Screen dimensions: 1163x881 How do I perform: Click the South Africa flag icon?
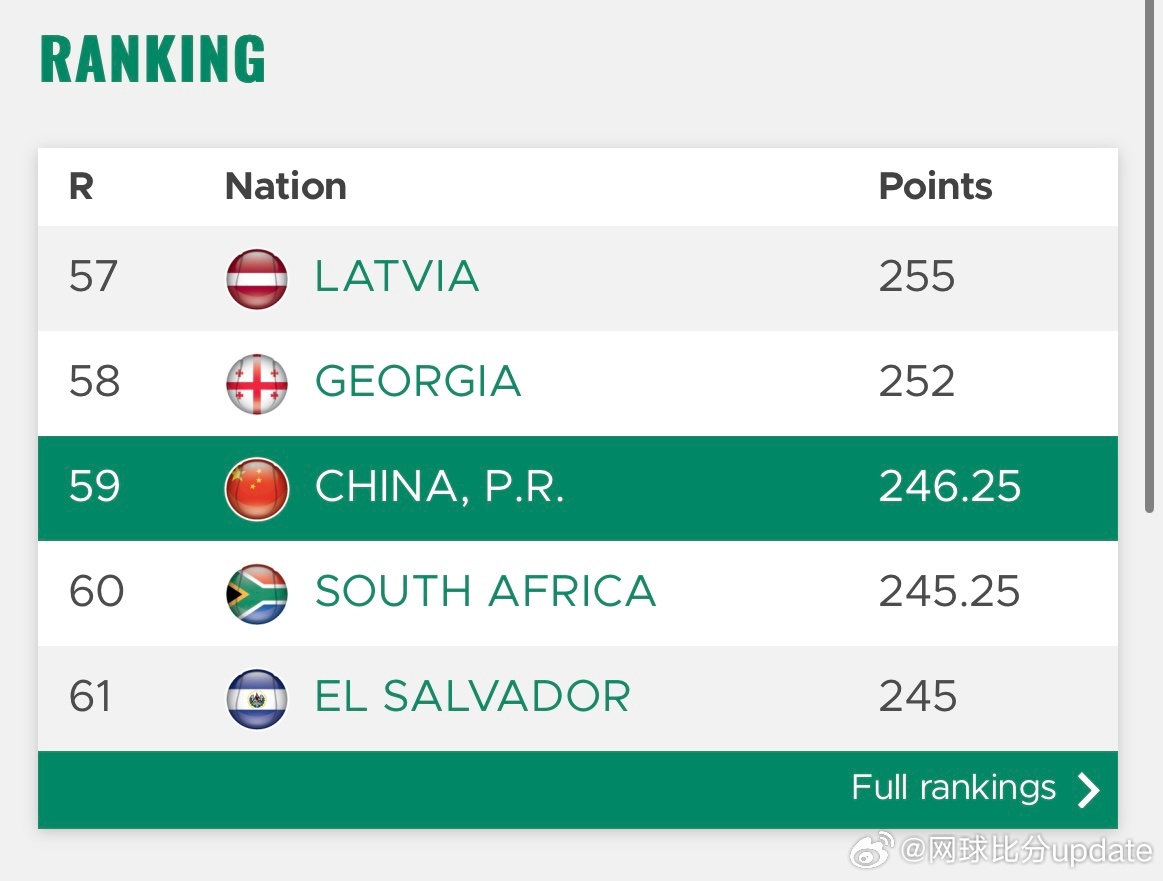point(257,594)
